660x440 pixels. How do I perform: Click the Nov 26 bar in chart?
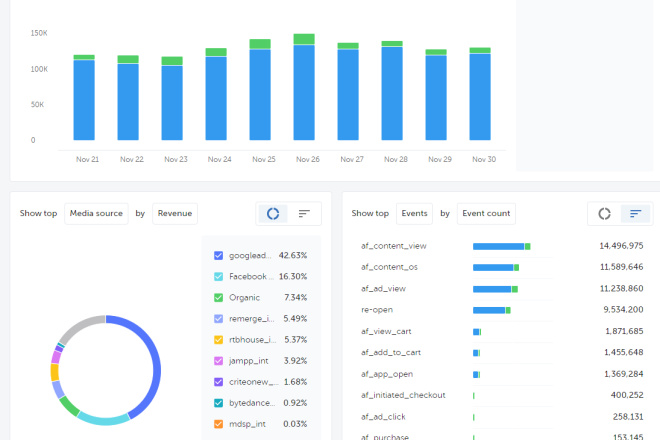[304, 87]
